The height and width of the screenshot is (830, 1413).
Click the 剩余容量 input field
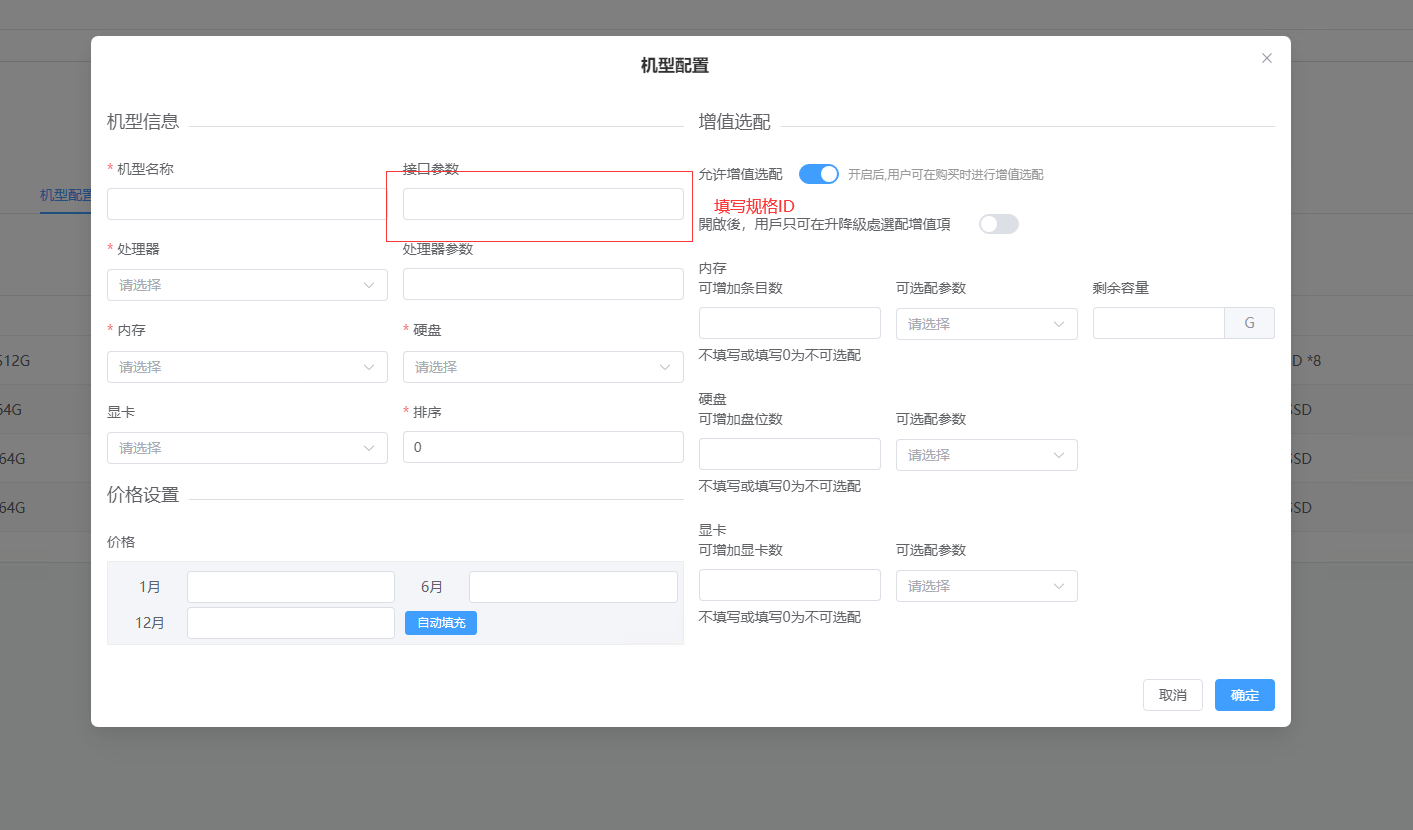(1159, 323)
